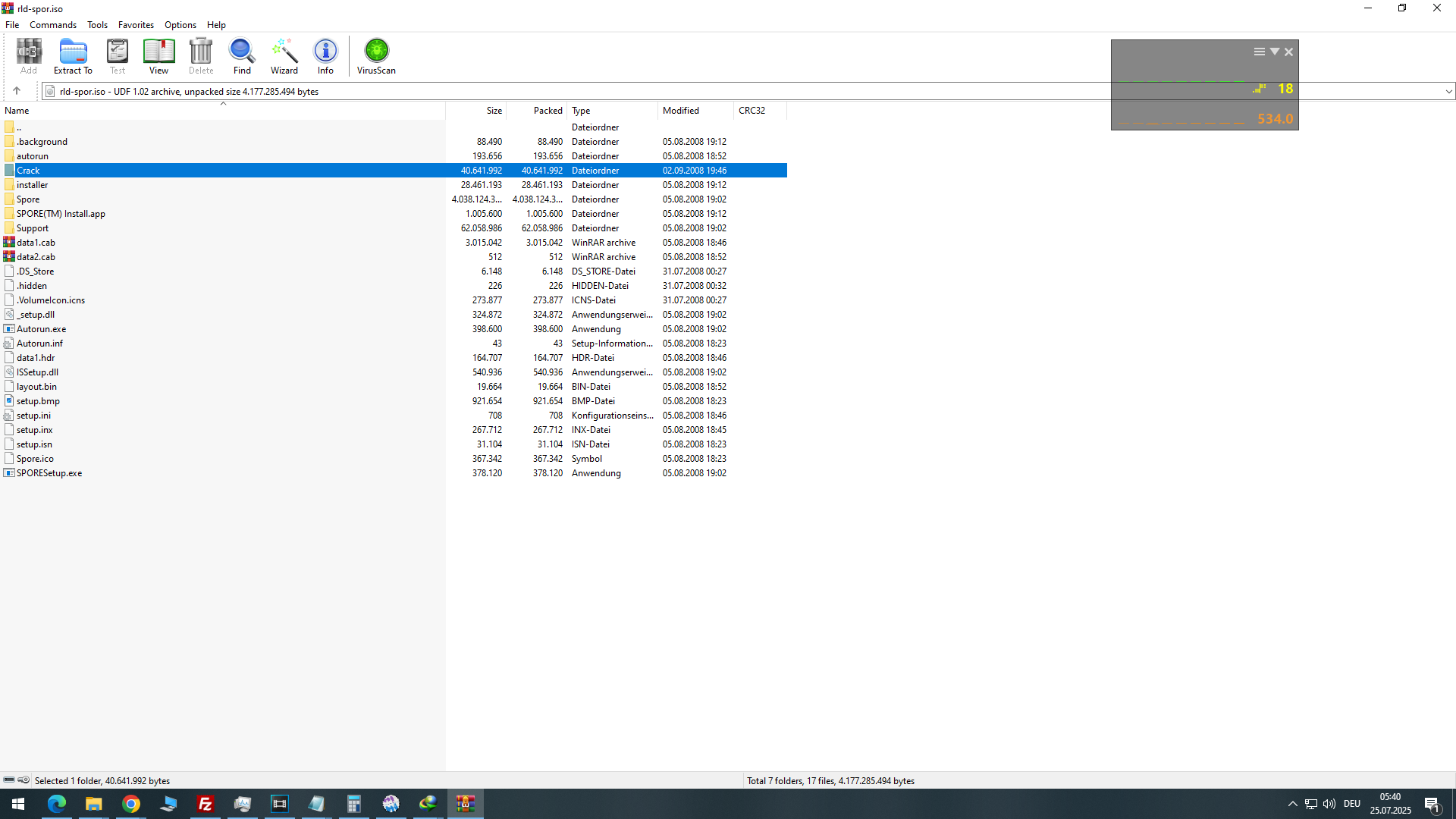
Task: Open the overlay widget hamburger menu
Action: pos(1259,52)
